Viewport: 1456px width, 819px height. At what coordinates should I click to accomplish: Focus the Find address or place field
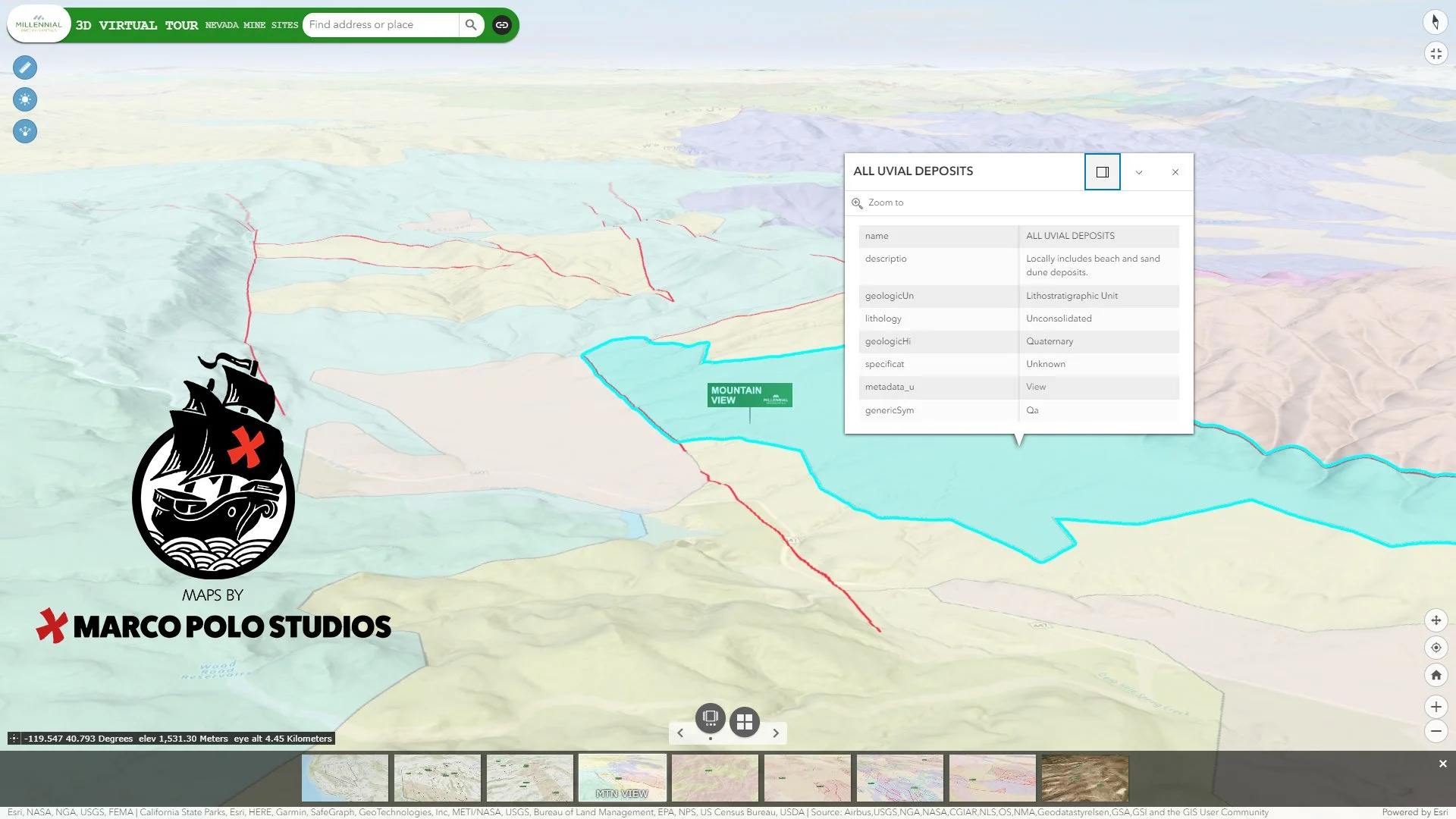(379, 25)
